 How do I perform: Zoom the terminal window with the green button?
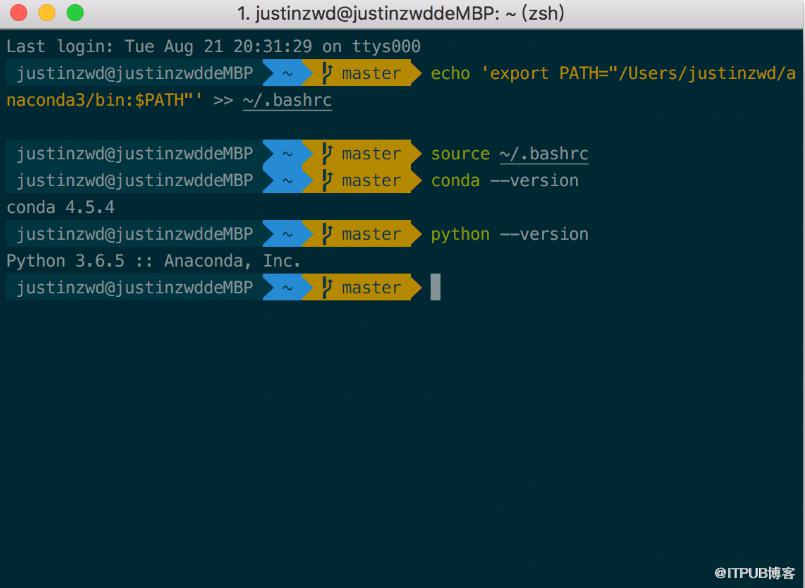[x=75, y=12]
